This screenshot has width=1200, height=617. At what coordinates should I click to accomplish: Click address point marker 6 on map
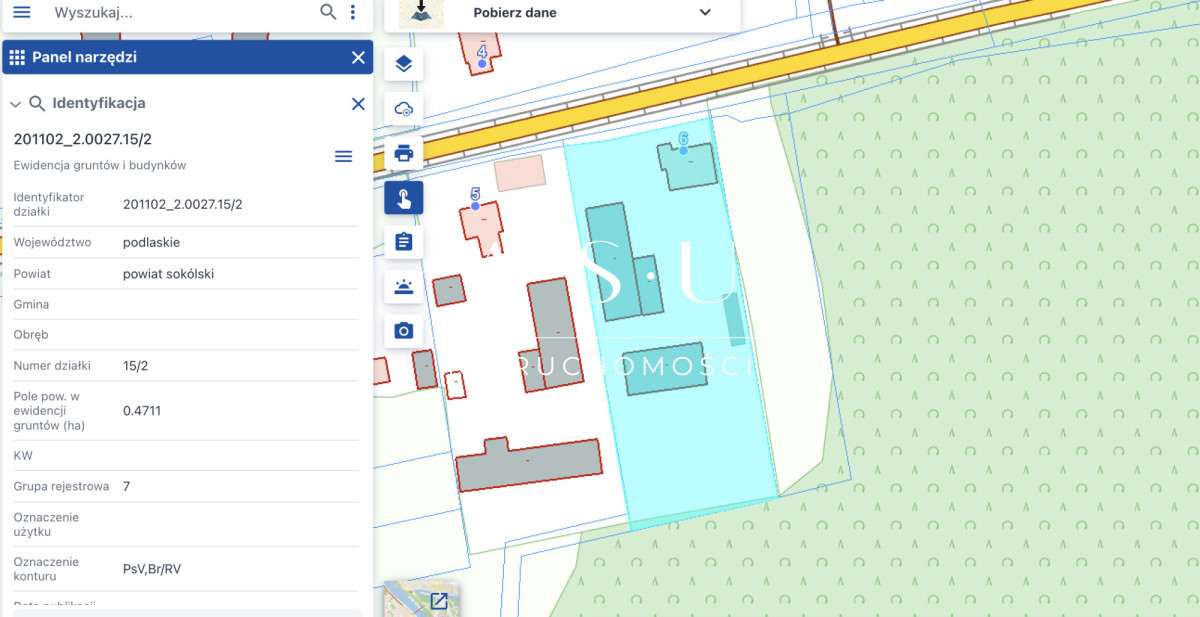pos(683,149)
